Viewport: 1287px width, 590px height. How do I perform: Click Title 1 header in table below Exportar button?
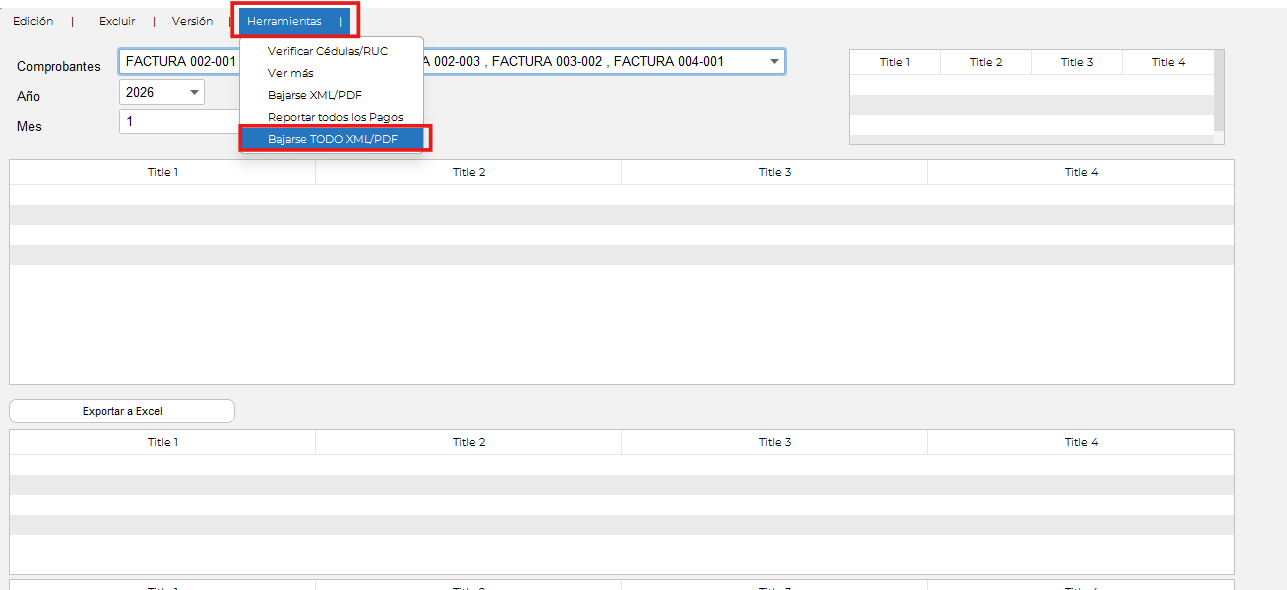point(163,442)
